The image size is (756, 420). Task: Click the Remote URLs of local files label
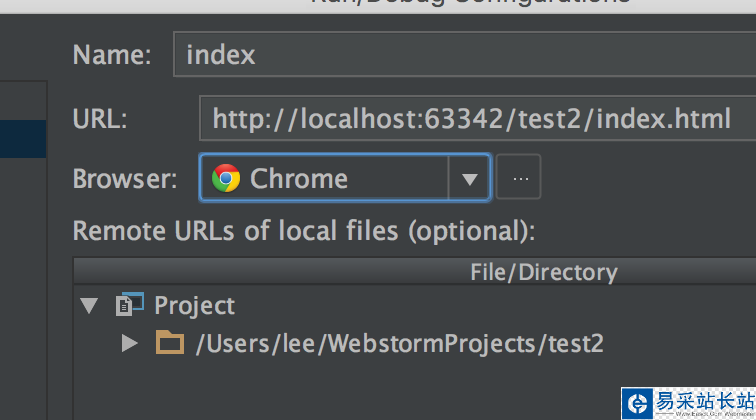point(304,231)
